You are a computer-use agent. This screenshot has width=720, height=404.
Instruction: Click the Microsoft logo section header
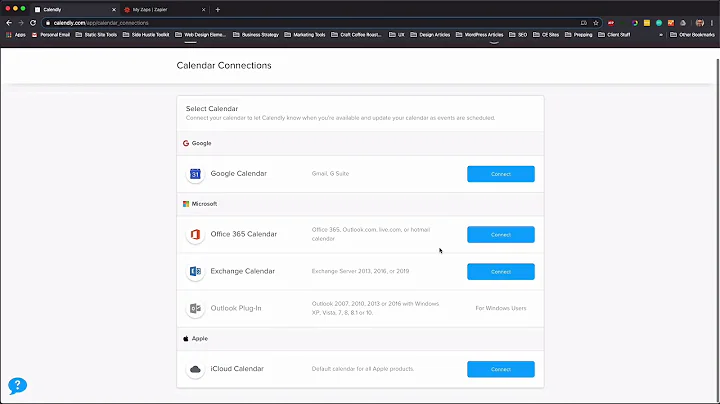pyautogui.click(x=200, y=204)
